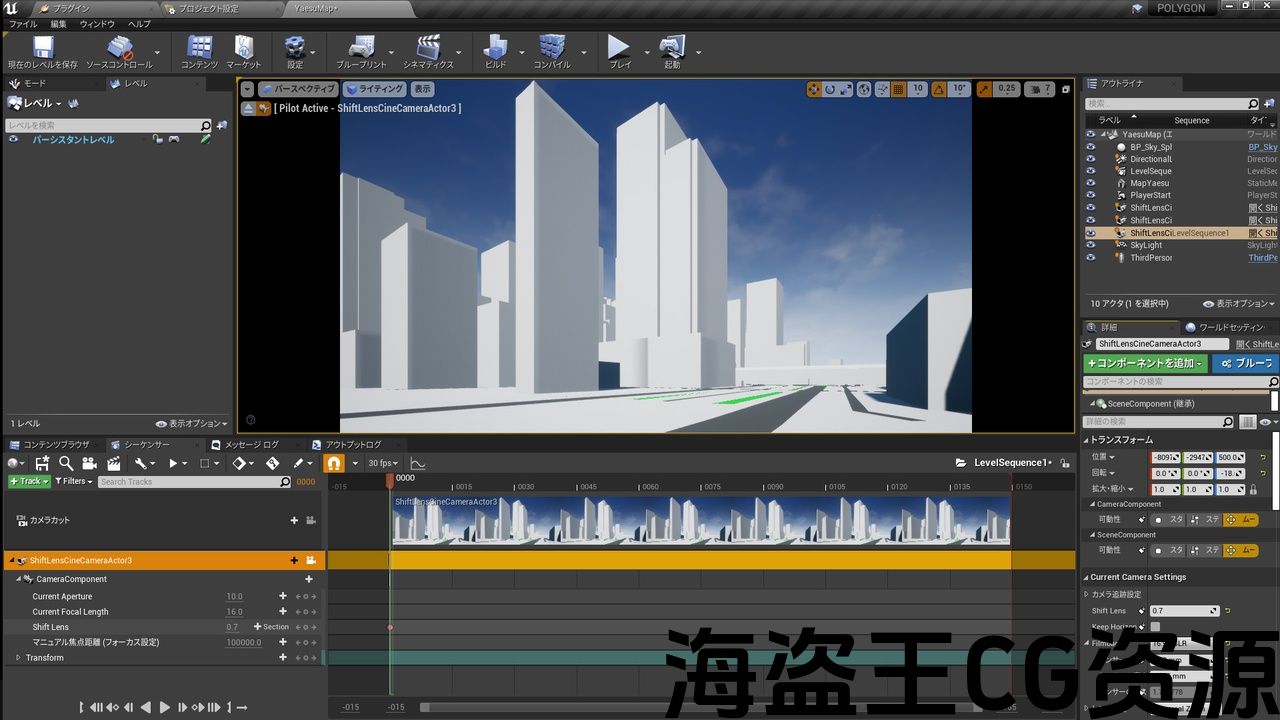This screenshot has height=720, width=1280.
Task: Click the green コンポーネントを追加 button
Action: pyautogui.click(x=1146, y=363)
